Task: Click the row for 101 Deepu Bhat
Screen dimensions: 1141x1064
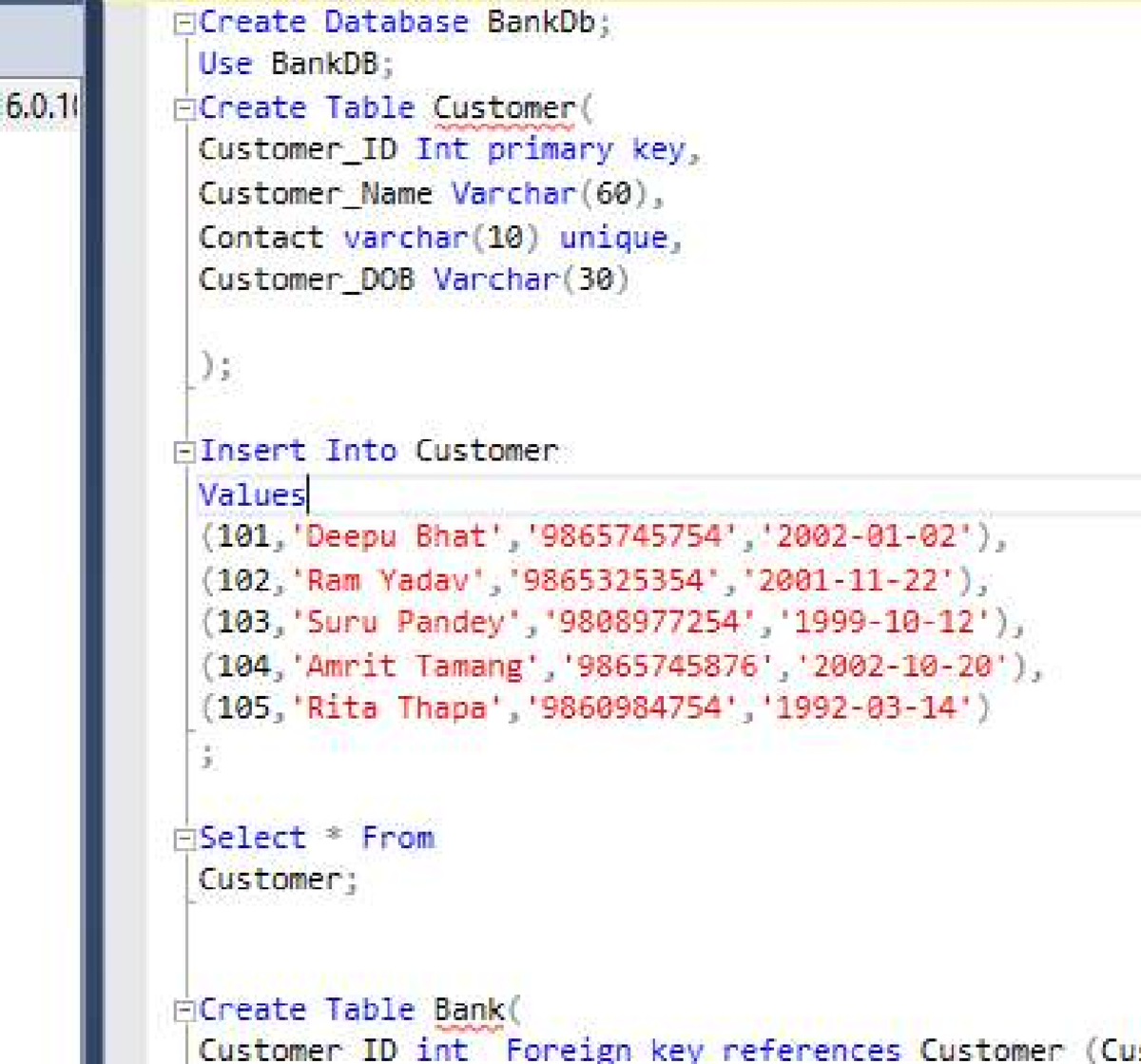Action: tap(604, 537)
